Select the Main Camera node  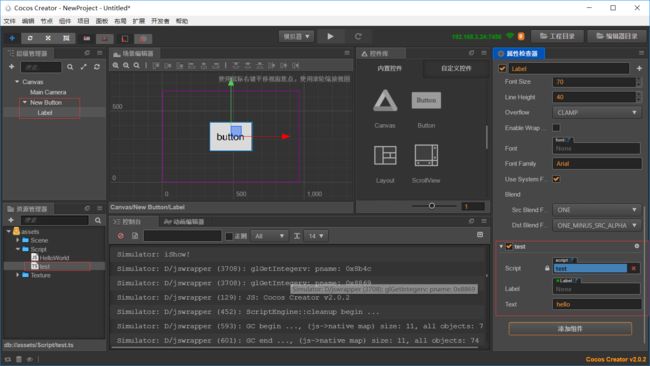(48, 92)
